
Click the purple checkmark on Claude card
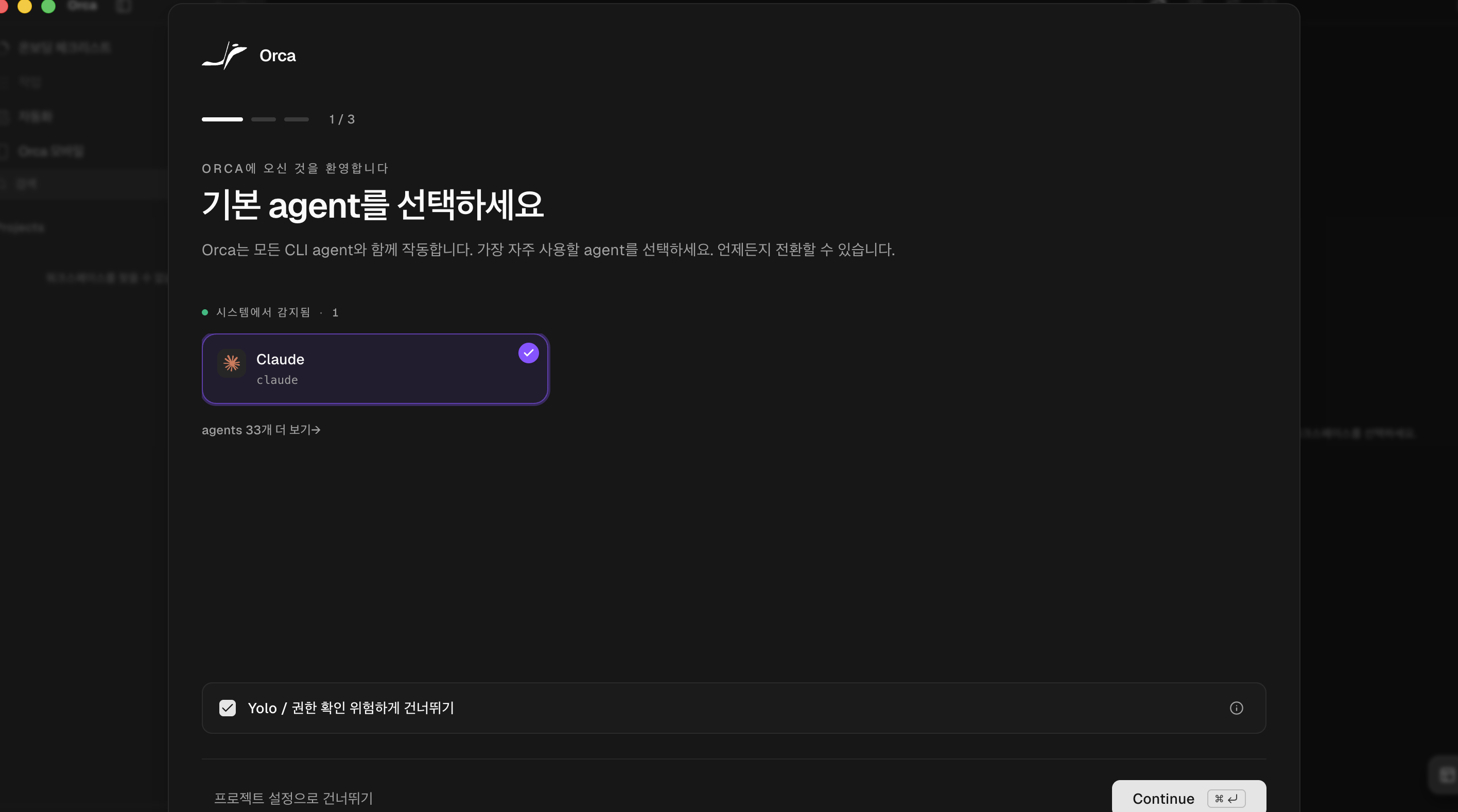528,353
